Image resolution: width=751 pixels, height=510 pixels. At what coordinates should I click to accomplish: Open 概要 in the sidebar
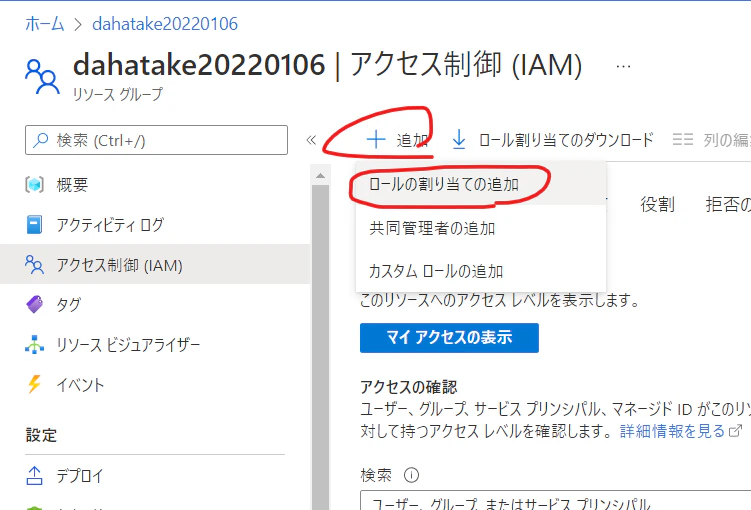[x=155, y=184]
